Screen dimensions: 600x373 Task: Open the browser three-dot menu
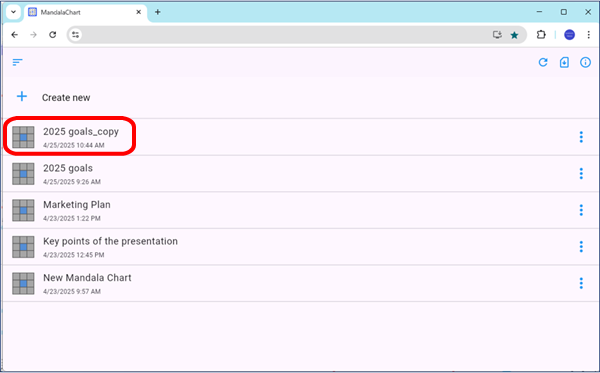pyautogui.click(x=589, y=35)
